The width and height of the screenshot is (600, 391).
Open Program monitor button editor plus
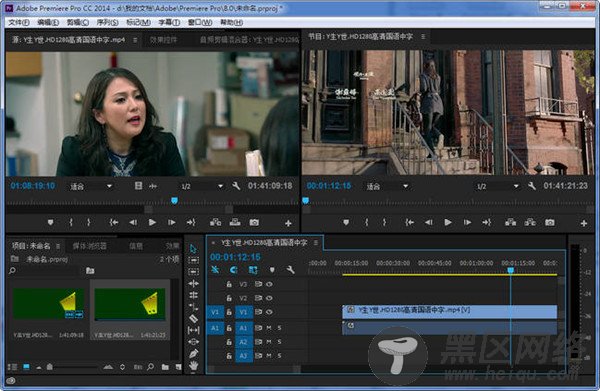point(584,223)
